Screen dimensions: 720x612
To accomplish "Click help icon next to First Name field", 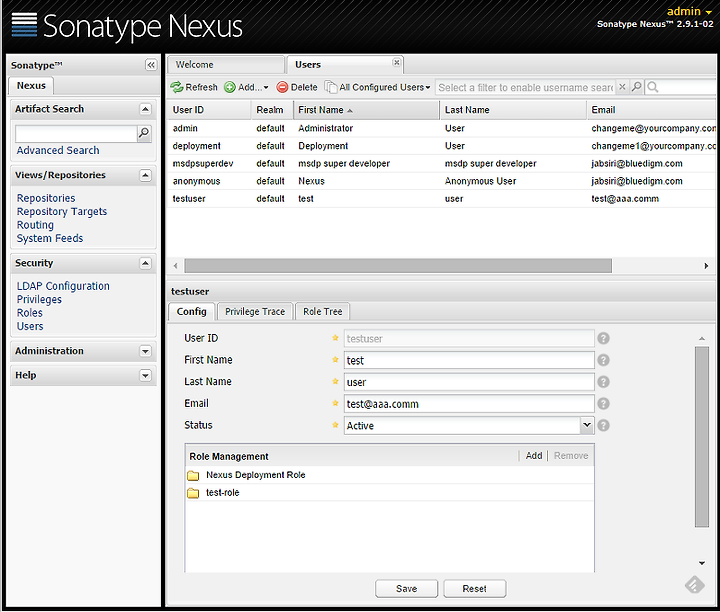I will tap(603, 360).
